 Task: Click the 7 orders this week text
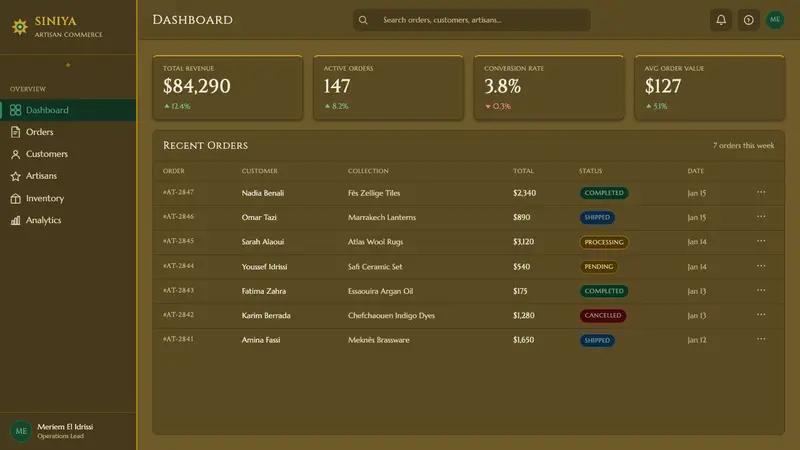tap(743, 145)
